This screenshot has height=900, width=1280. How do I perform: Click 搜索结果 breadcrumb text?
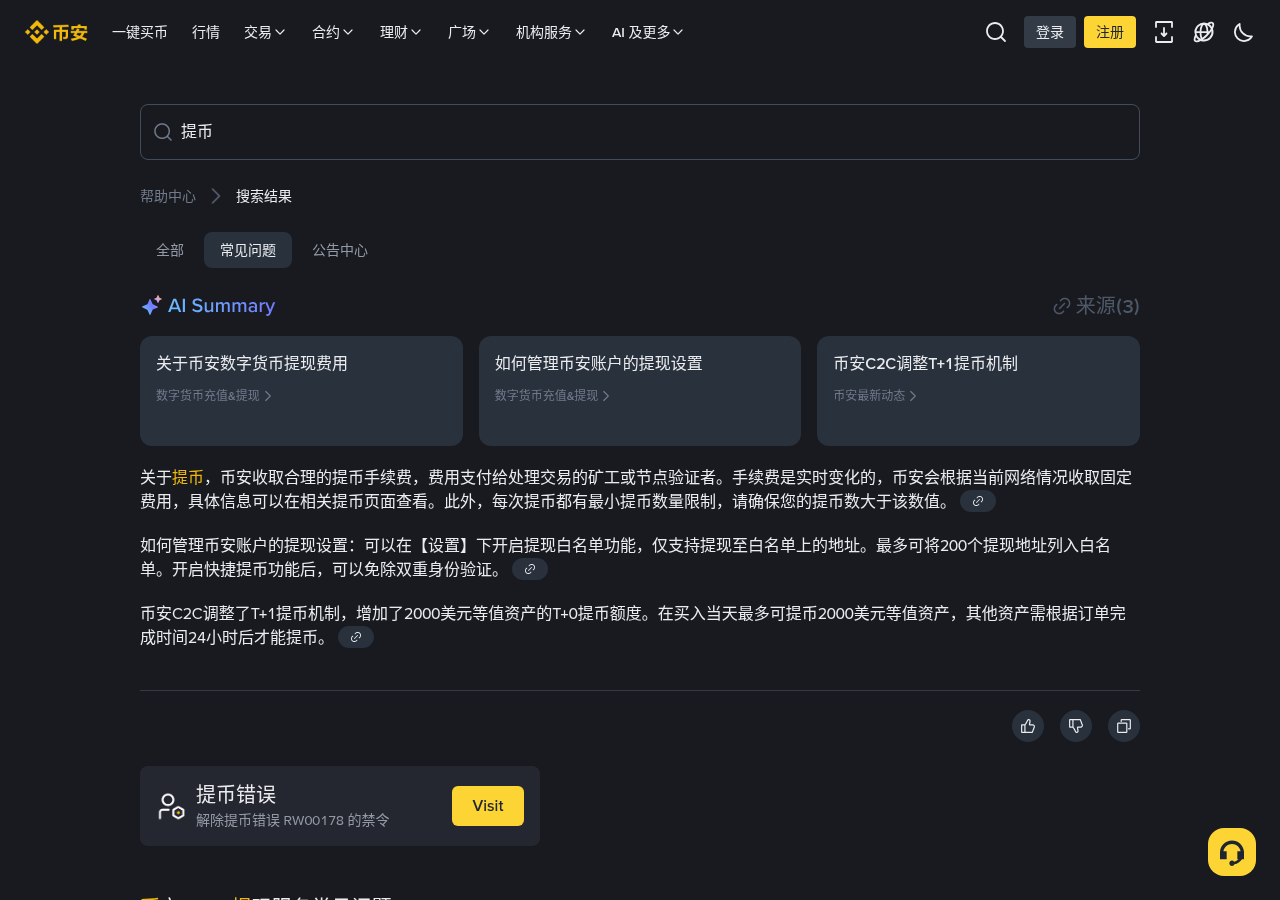click(x=264, y=196)
